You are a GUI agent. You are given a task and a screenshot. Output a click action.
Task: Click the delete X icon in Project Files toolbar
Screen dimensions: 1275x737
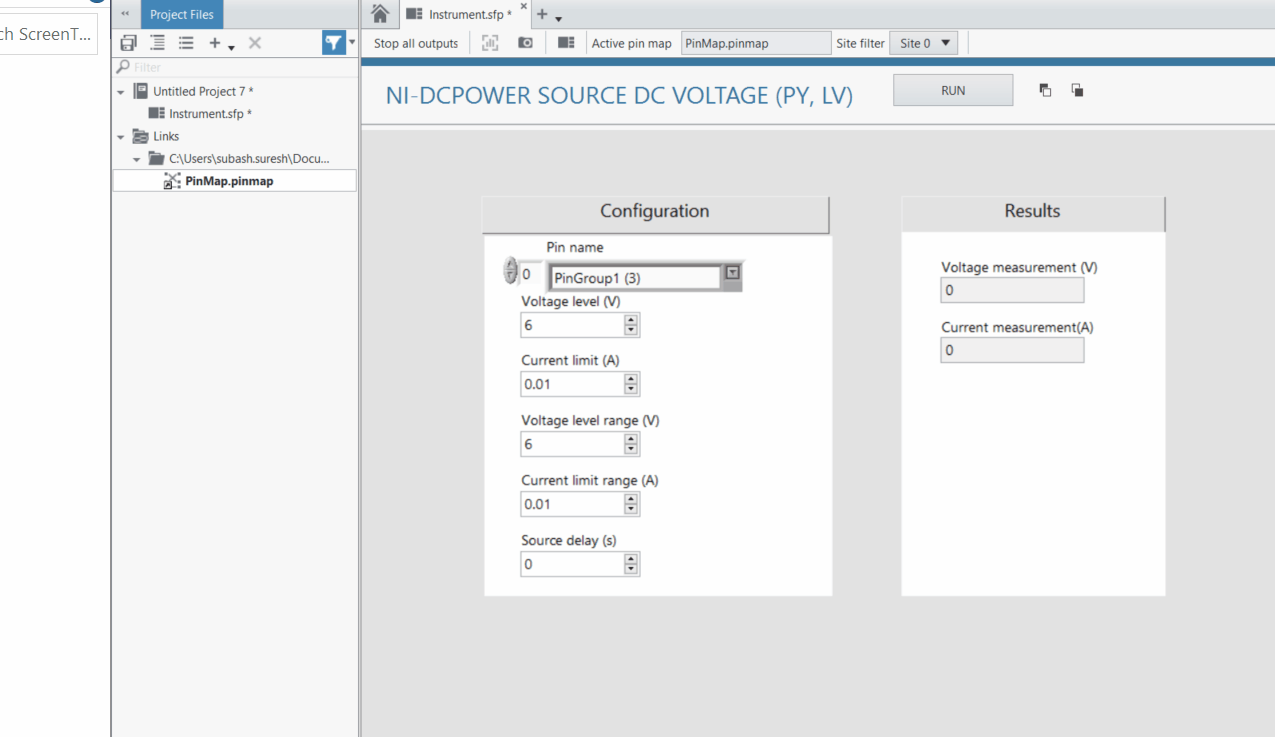255,43
